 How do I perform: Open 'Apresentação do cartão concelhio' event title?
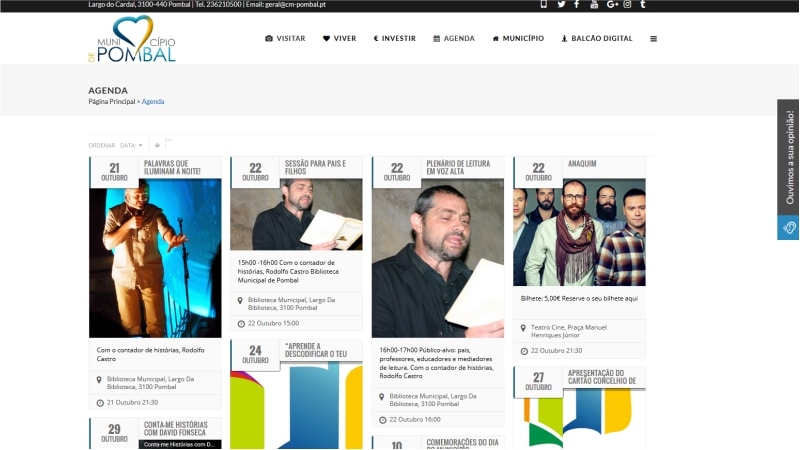602,377
